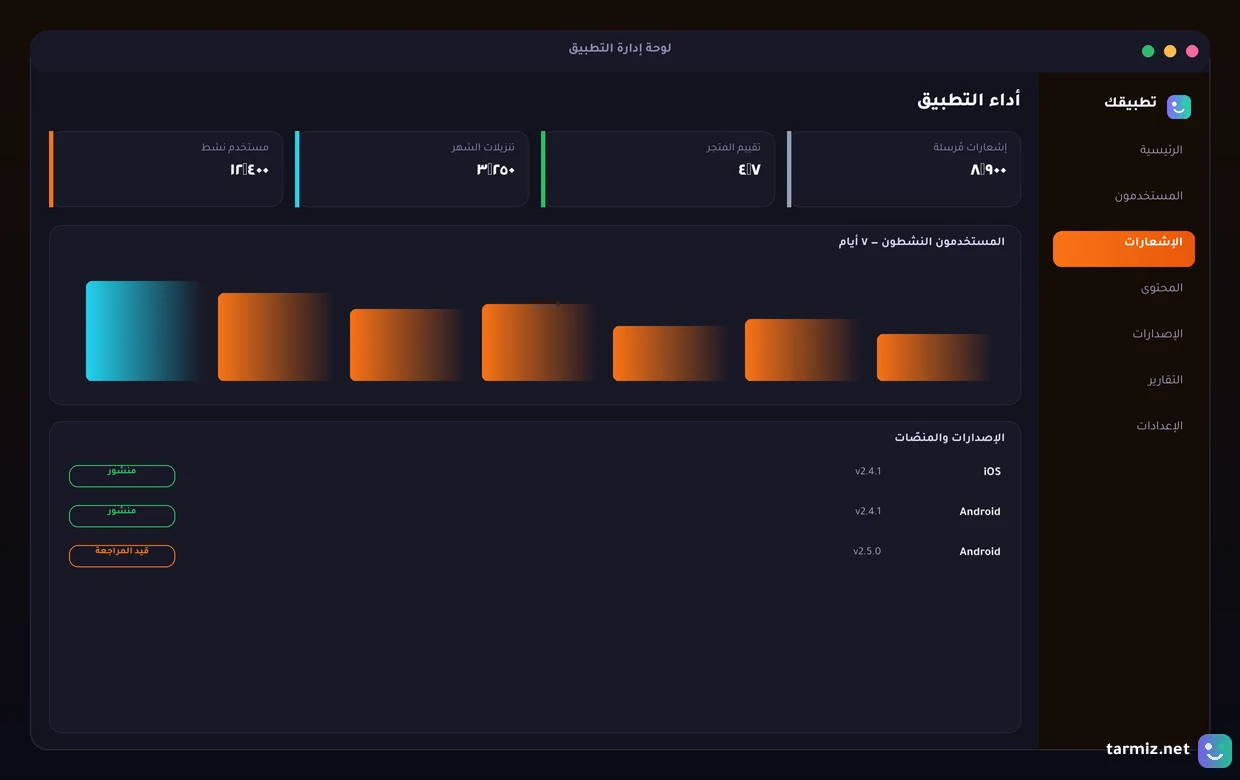Click the cyan bar in the active-users chart
Image resolution: width=1240 pixels, height=780 pixels.
(x=143, y=331)
